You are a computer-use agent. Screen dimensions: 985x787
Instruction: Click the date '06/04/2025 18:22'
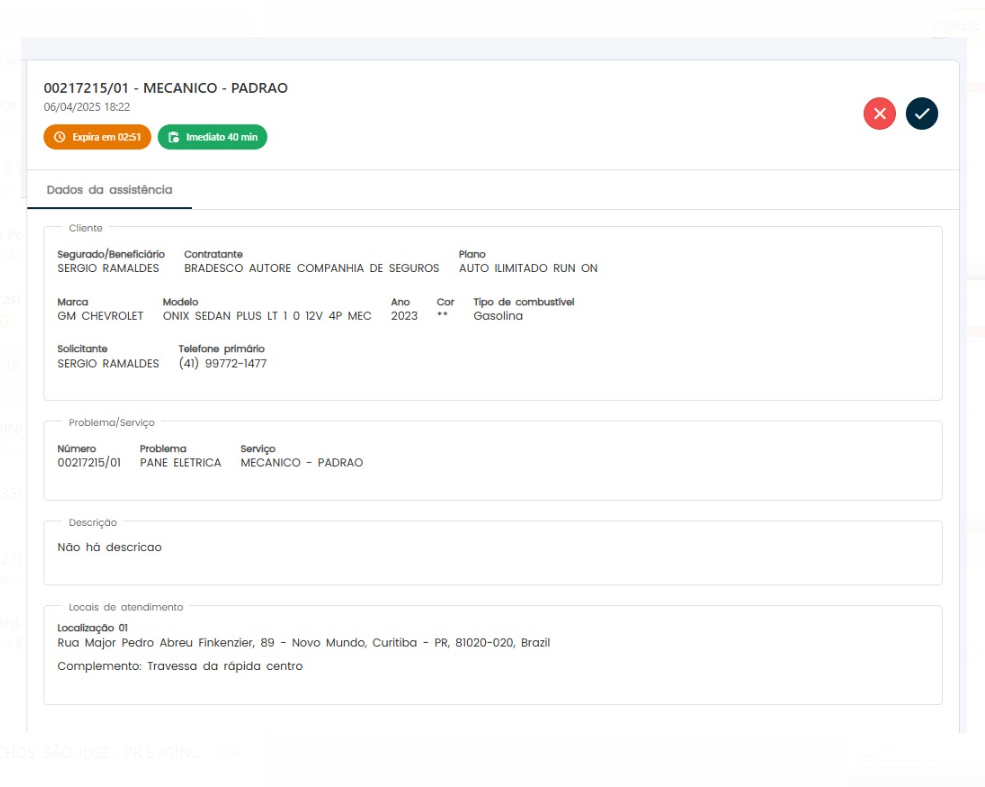tap(87, 107)
